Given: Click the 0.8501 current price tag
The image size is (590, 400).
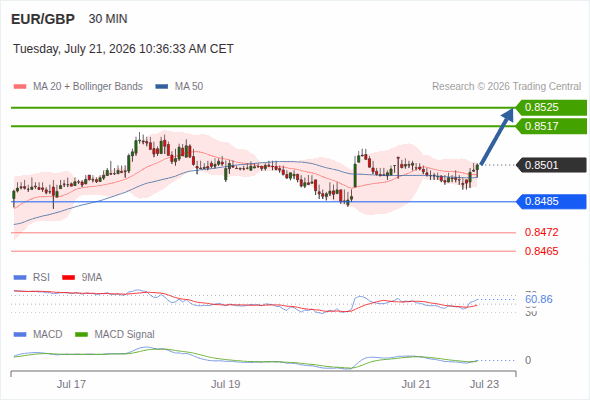Looking at the screenshot, I should [x=551, y=165].
